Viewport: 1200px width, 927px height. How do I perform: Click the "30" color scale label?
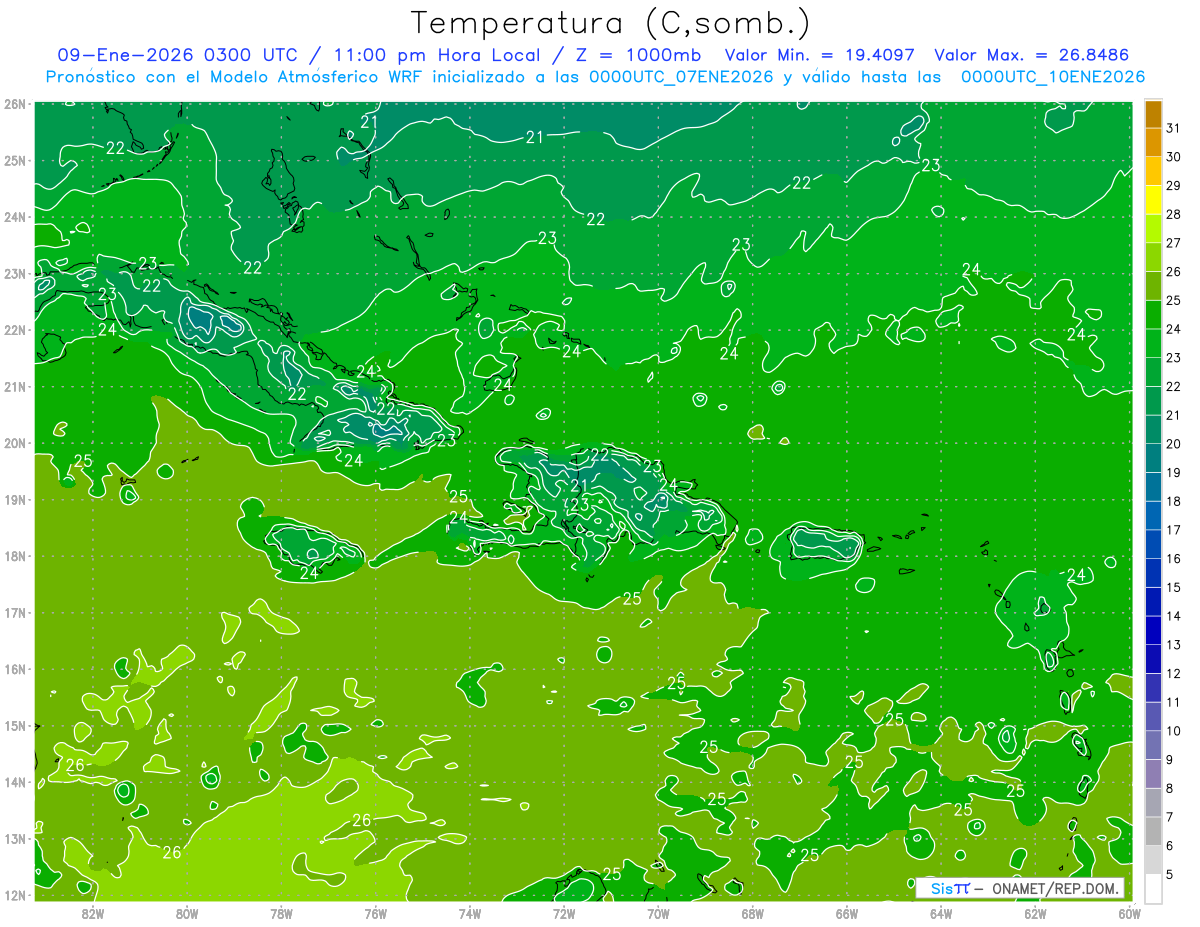(1173, 158)
